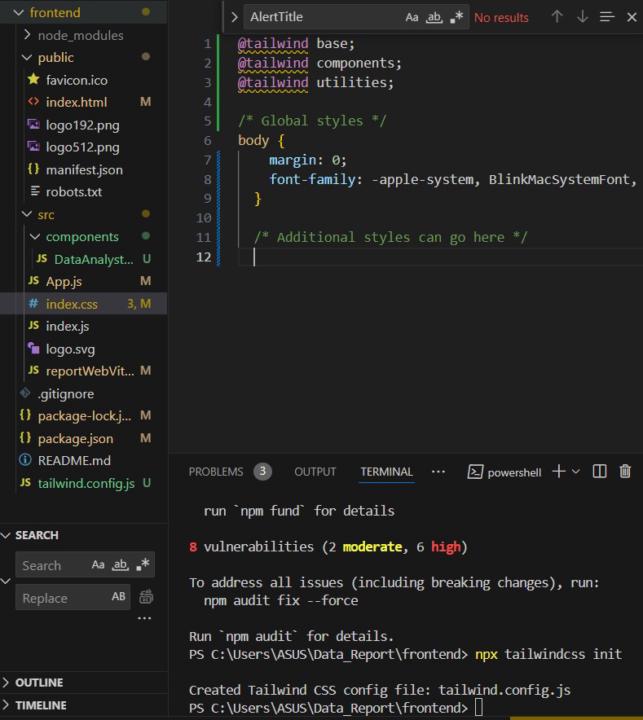The width and height of the screenshot is (643, 720).
Task: Switch to the PROBLEMS tab
Action: (x=216, y=472)
